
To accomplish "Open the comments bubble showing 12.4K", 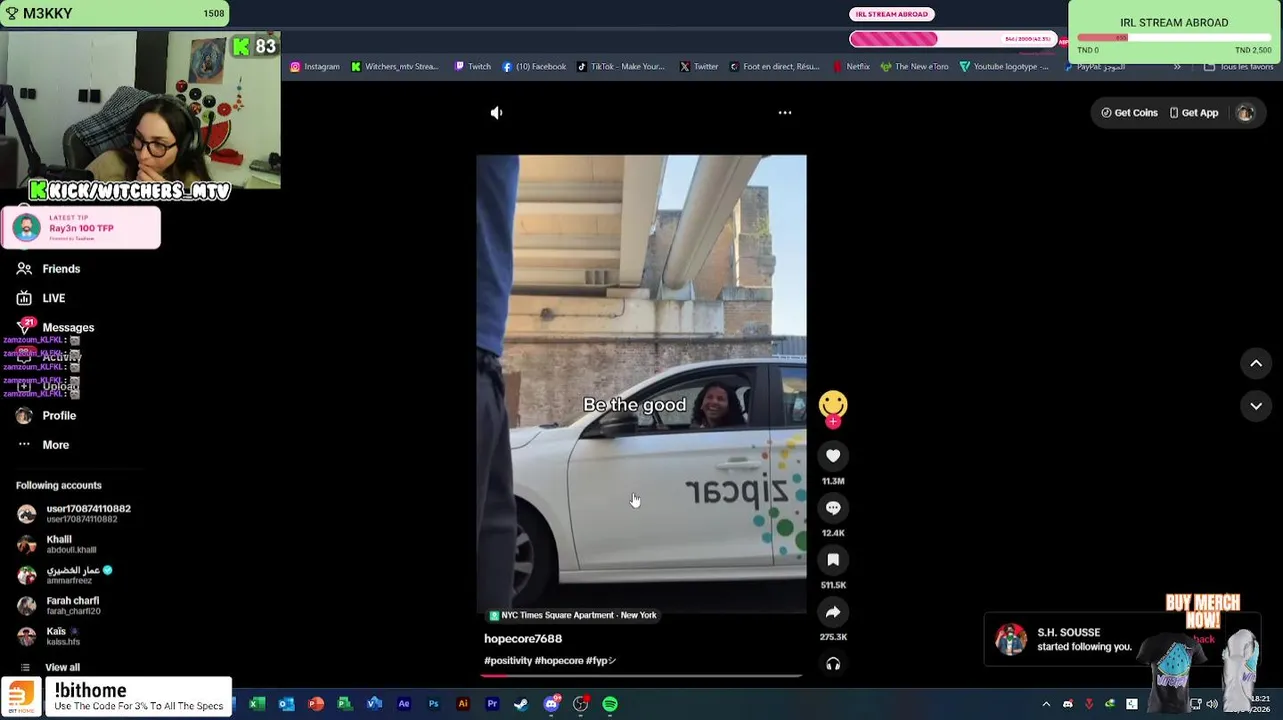I will pos(833,508).
